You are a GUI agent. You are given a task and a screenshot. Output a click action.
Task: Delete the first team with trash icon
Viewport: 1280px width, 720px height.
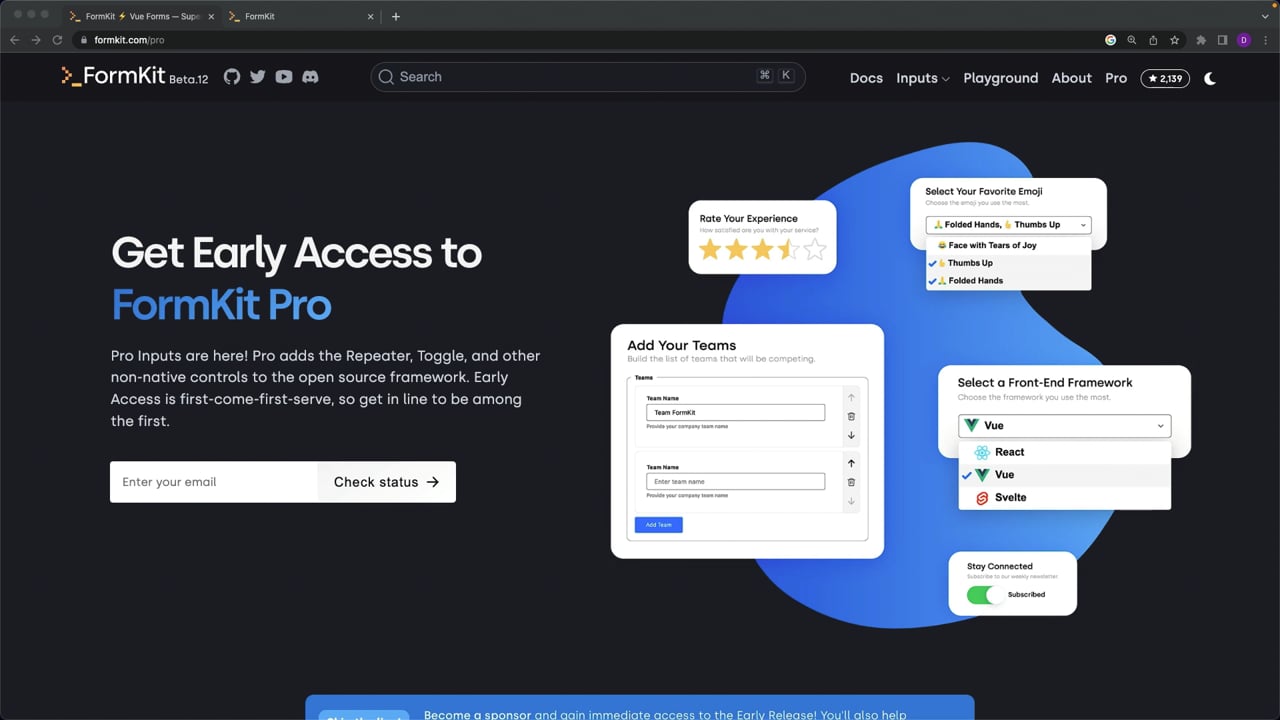click(851, 416)
